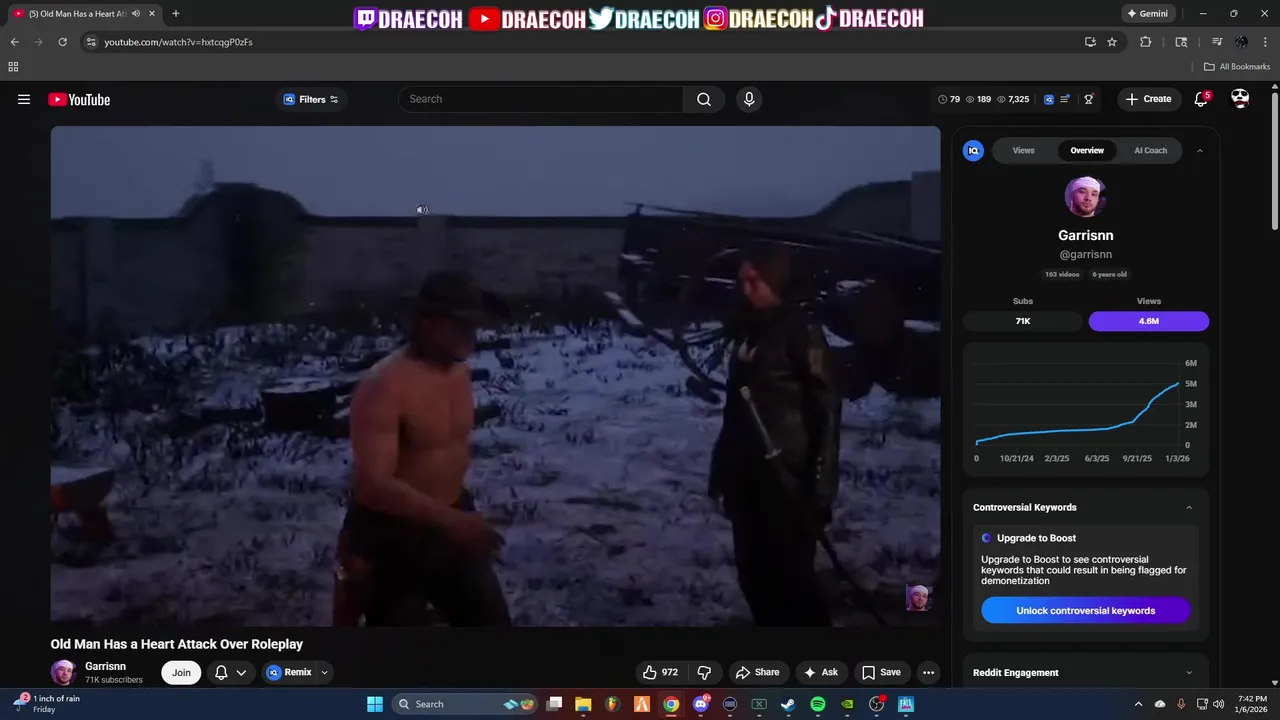Select the Subs 71K stat pill

click(1023, 321)
